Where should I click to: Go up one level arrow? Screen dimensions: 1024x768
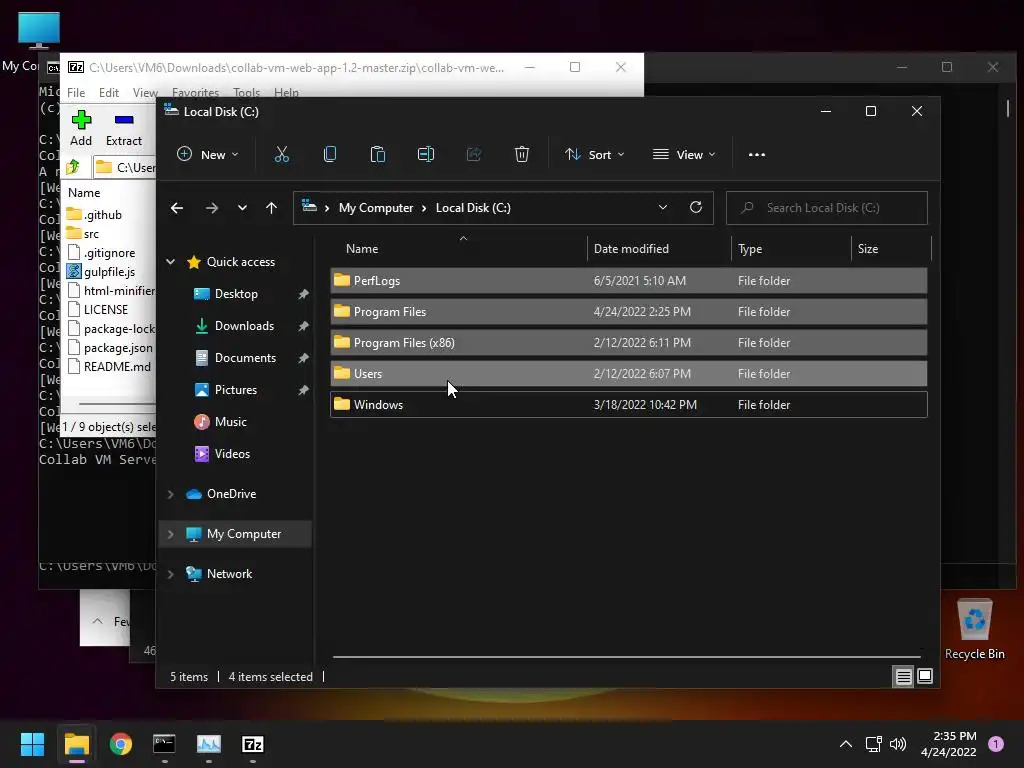[271, 208]
